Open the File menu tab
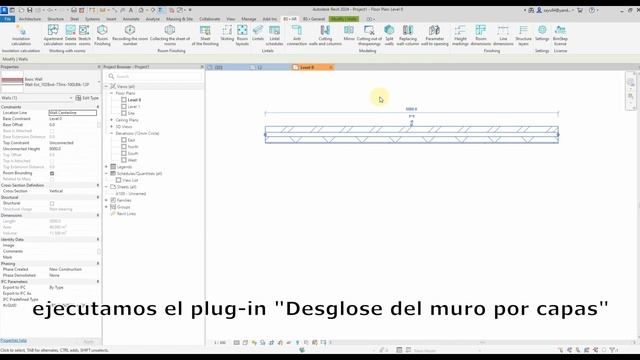 click(8, 19)
